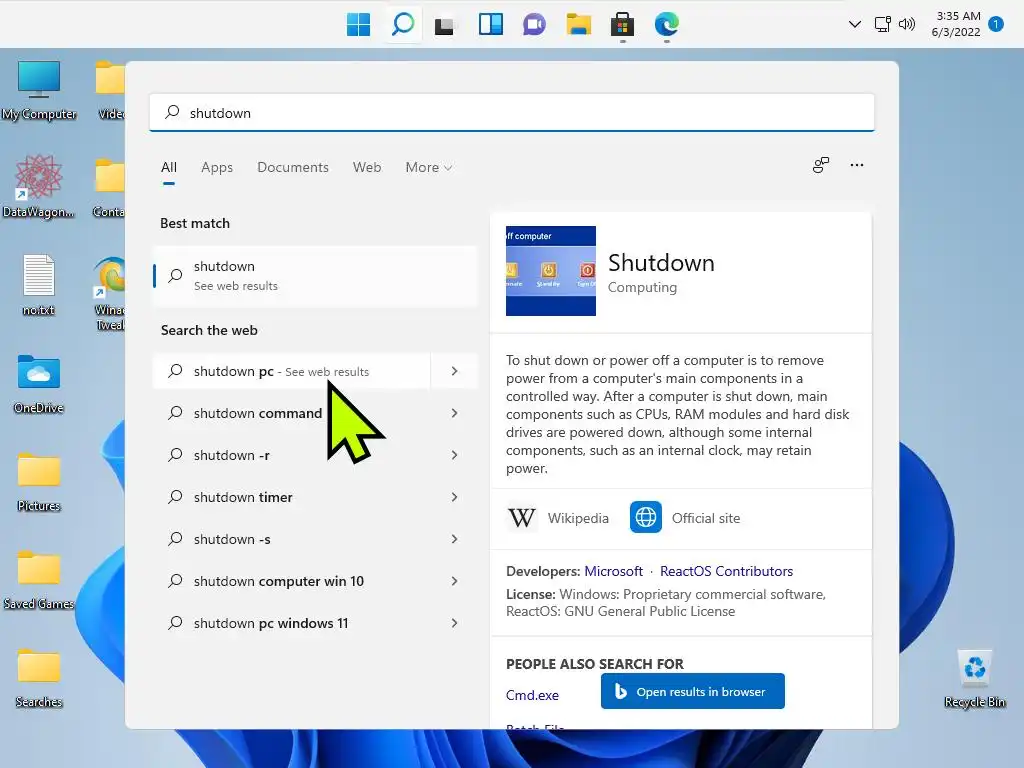Open the Recycle Bin desktop icon
The image size is (1024, 768).
974,678
